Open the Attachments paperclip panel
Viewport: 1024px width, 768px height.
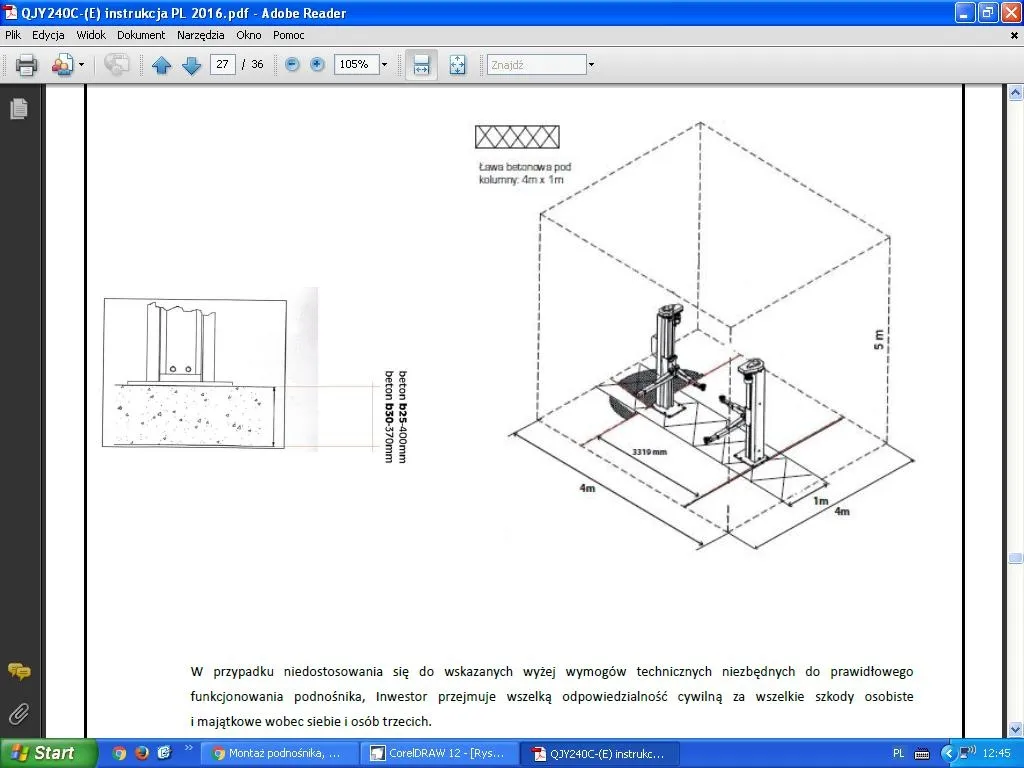pyautogui.click(x=18, y=714)
